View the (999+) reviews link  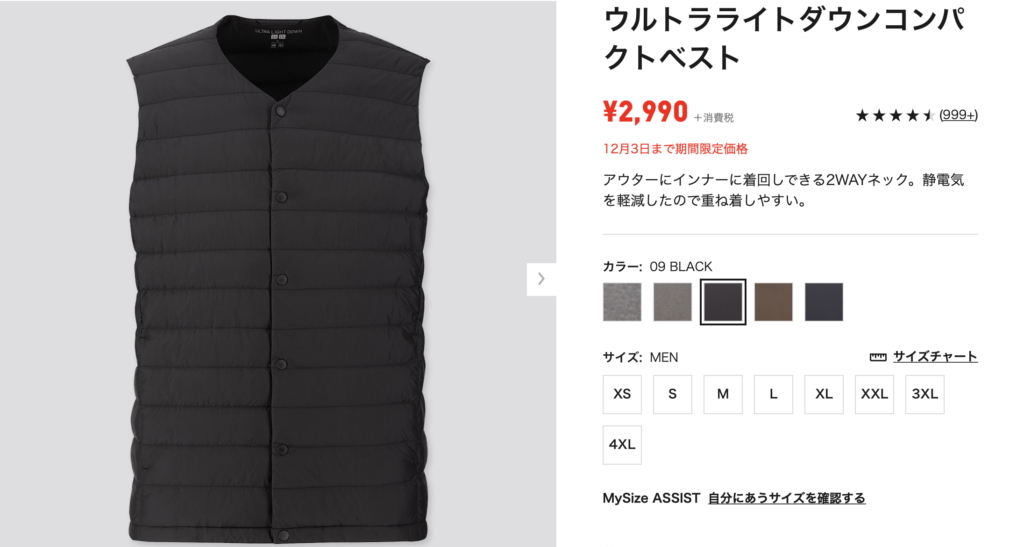point(958,116)
